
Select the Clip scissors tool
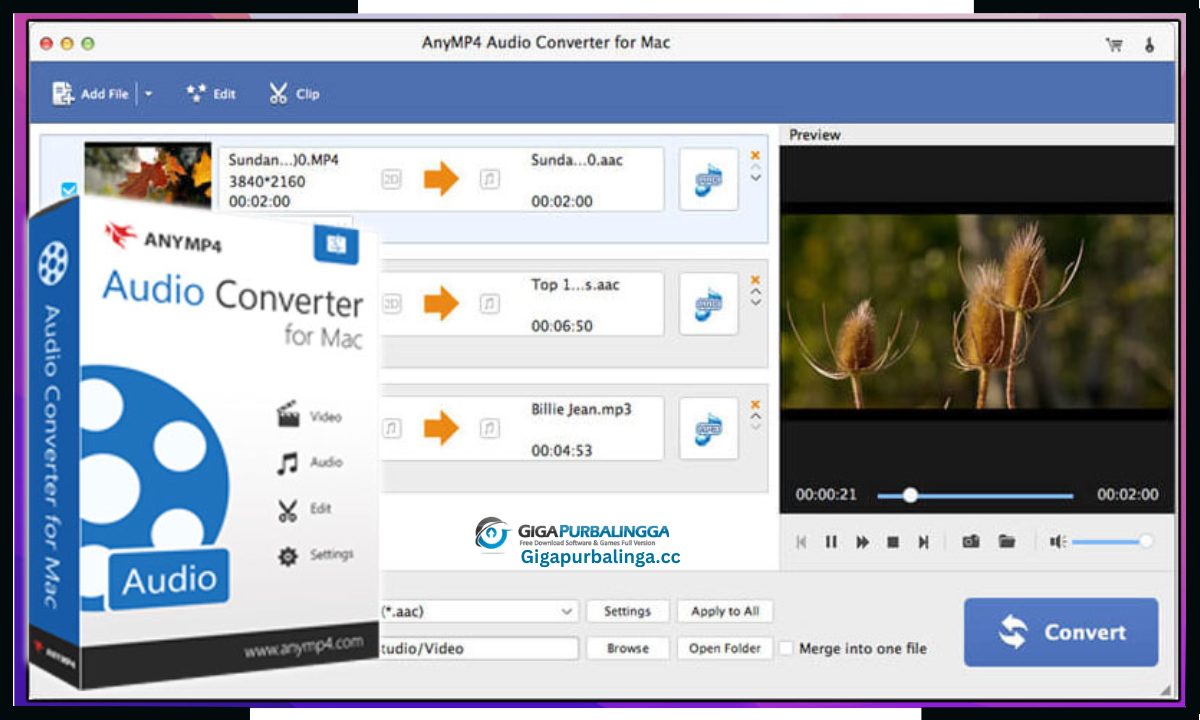point(294,94)
